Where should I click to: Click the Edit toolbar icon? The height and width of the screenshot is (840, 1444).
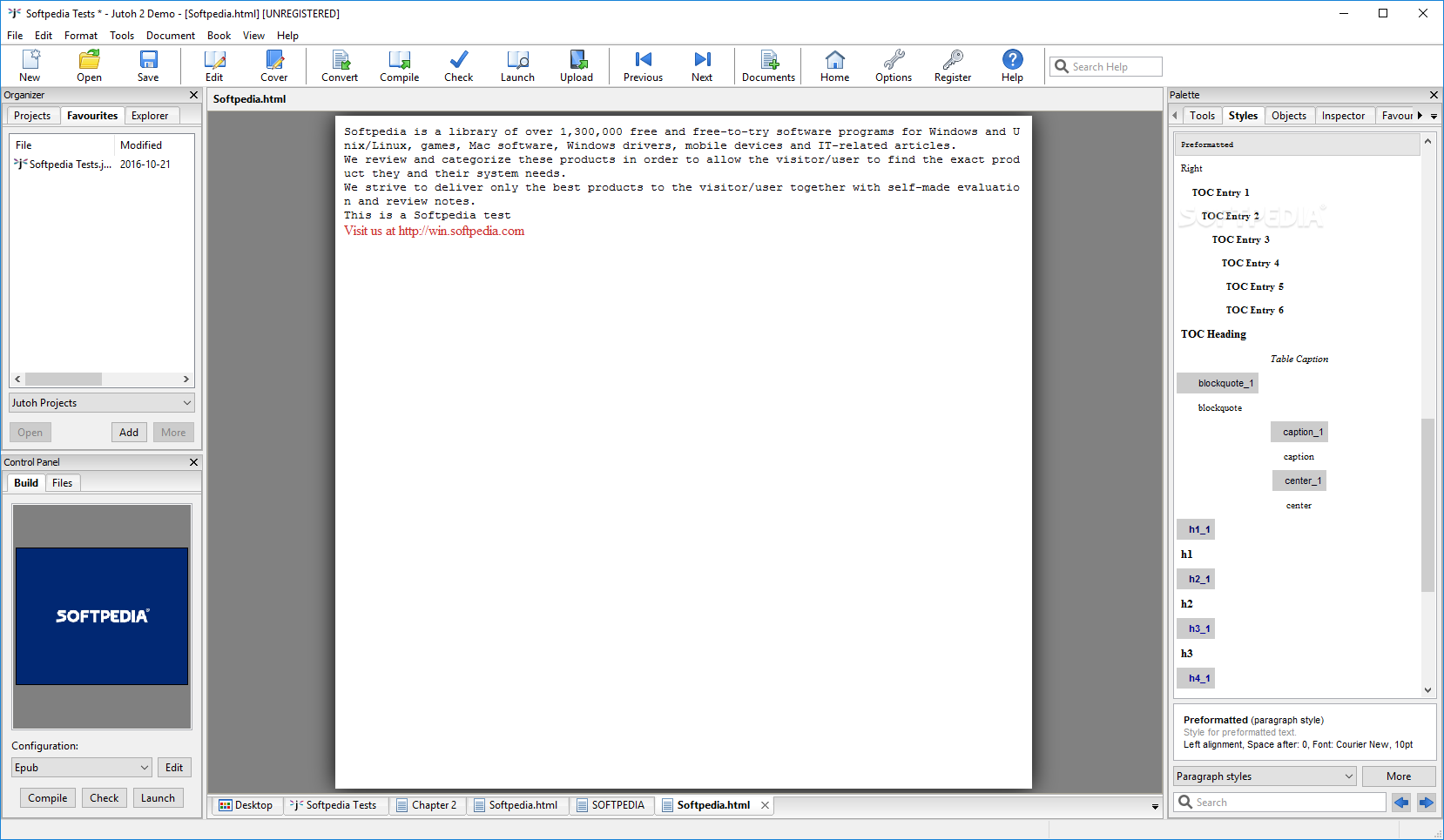click(x=214, y=66)
